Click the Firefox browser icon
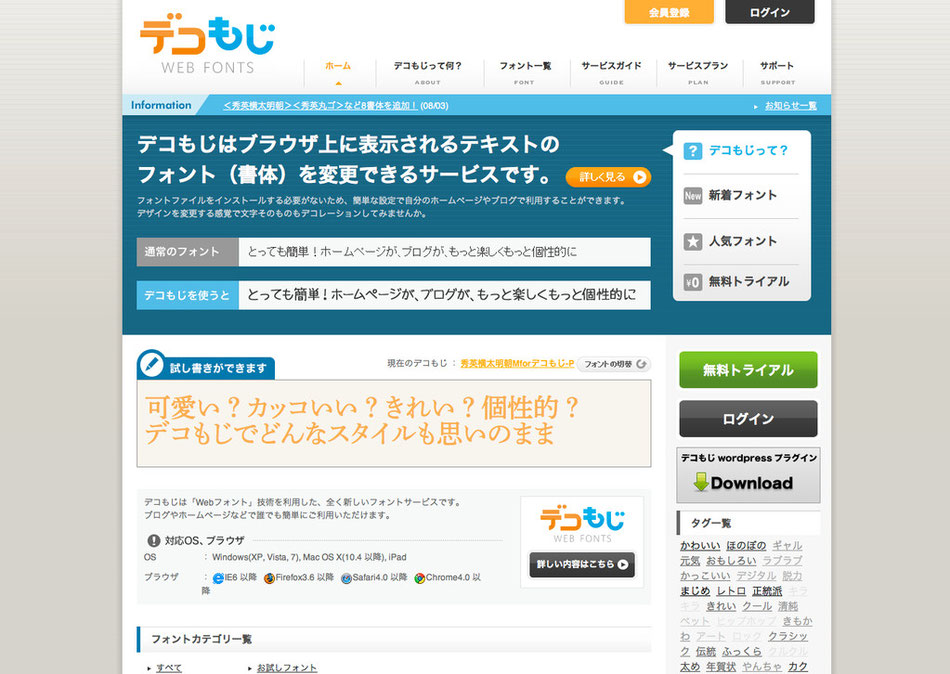The width and height of the screenshot is (950, 674). tap(269, 578)
